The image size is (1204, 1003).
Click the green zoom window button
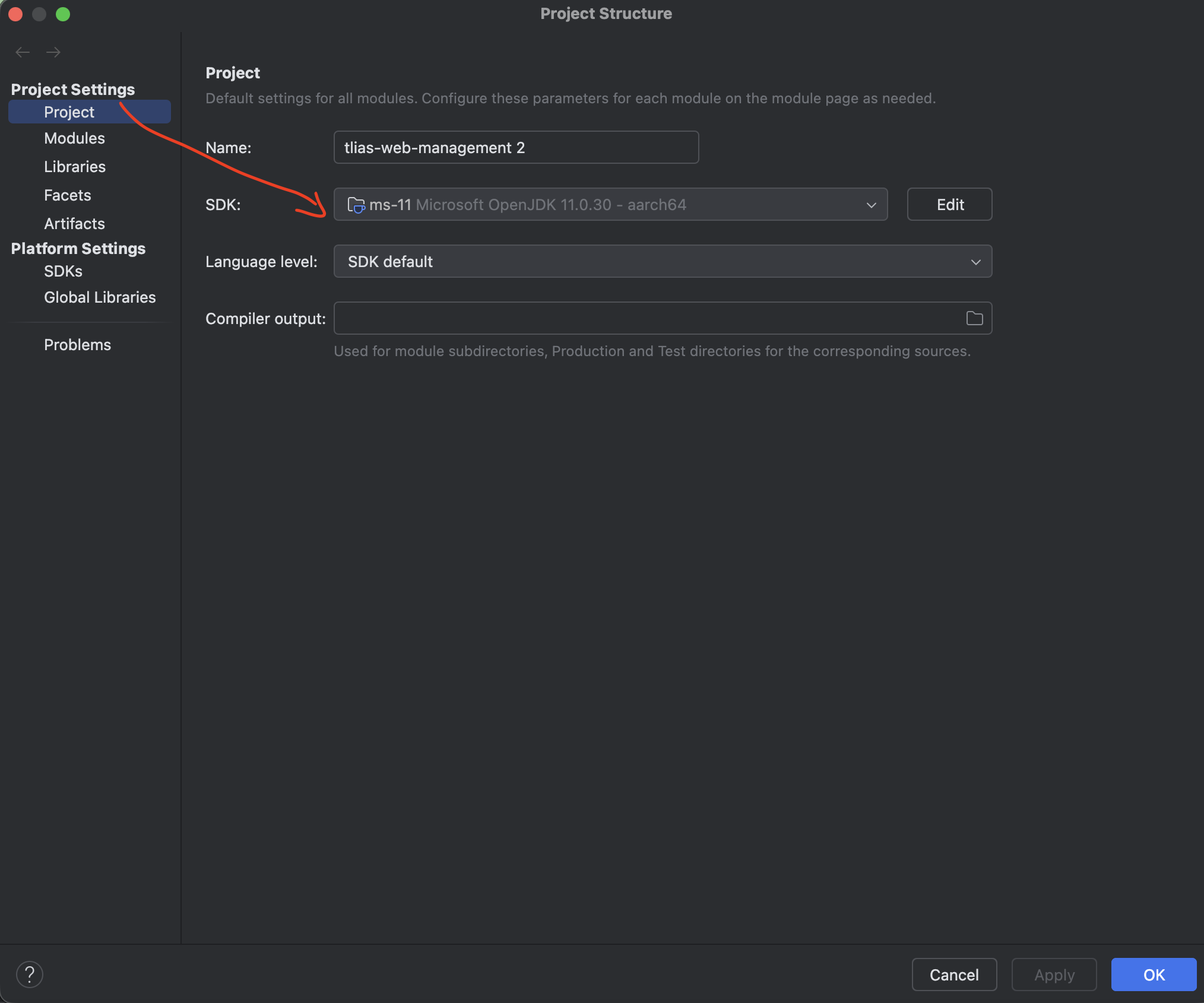63,14
